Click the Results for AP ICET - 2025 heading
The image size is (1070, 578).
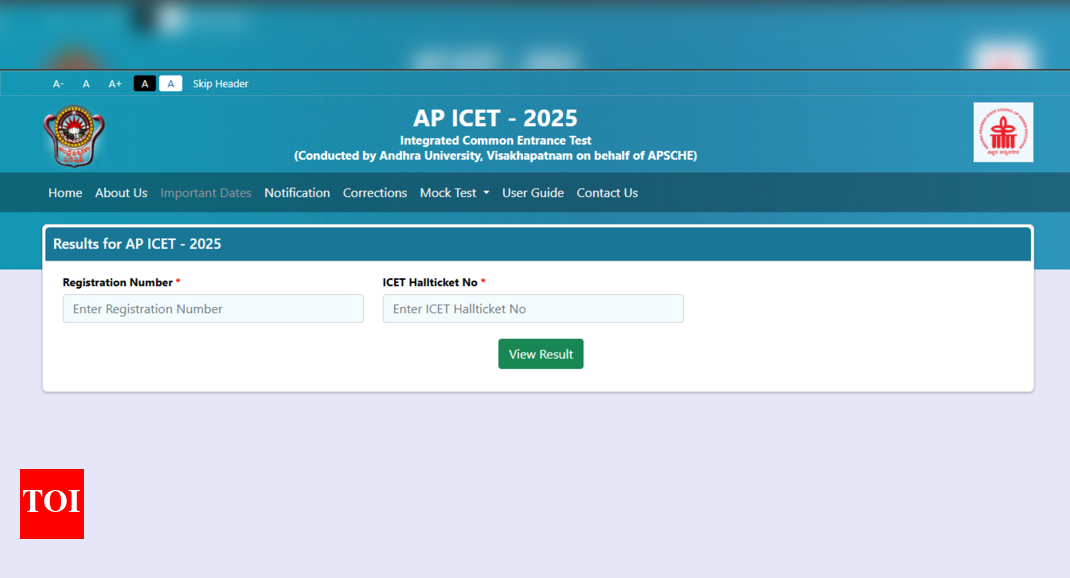(x=137, y=244)
